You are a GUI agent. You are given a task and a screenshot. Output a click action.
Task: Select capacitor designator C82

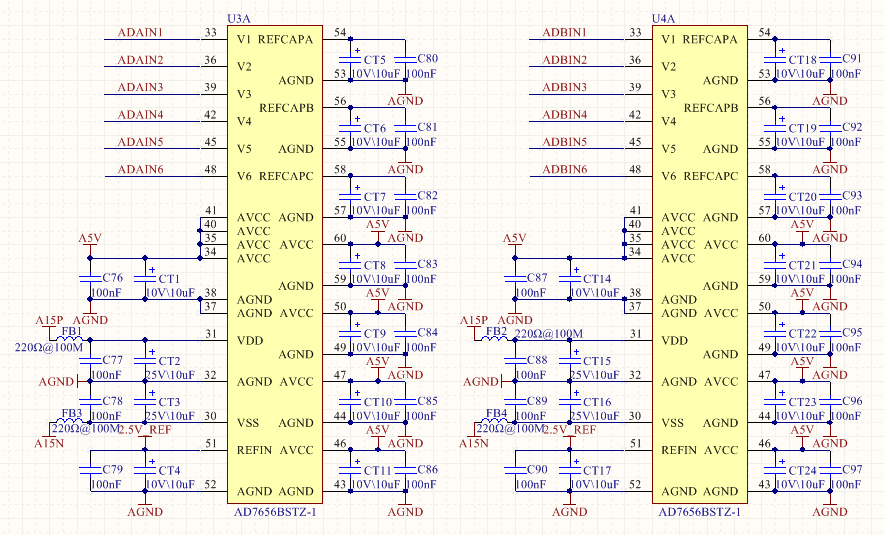pyautogui.click(x=427, y=195)
